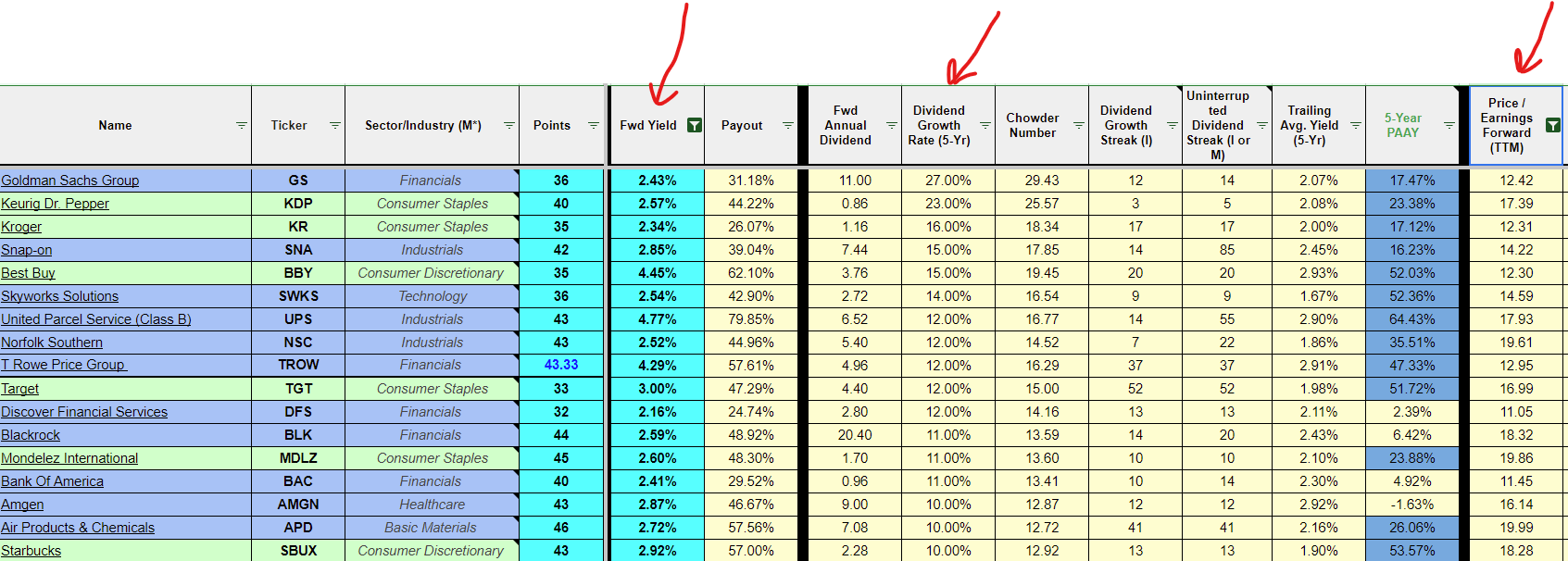
Task: Open the Discover Financial Services link
Action: tap(84, 412)
